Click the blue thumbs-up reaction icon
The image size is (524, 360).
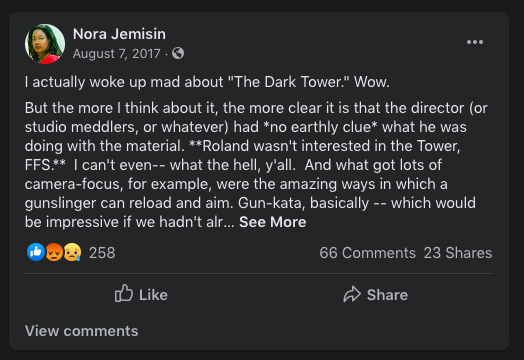click(36, 252)
